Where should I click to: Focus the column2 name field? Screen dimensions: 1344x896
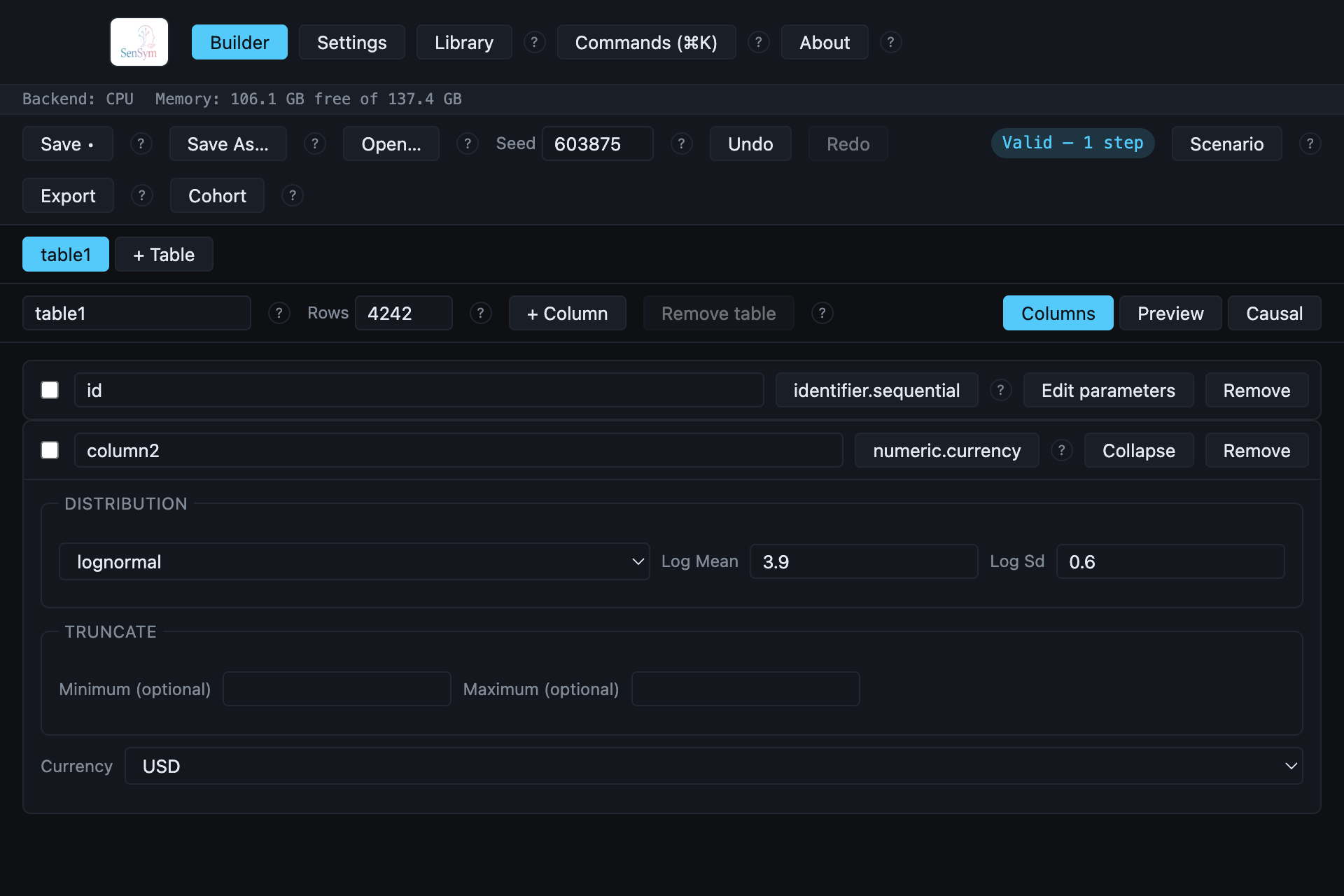(x=458, y=450)
